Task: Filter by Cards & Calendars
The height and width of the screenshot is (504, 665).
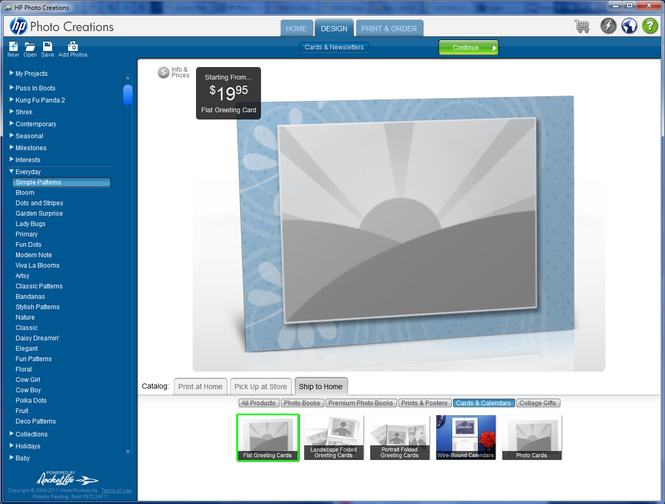Action: 483,403
